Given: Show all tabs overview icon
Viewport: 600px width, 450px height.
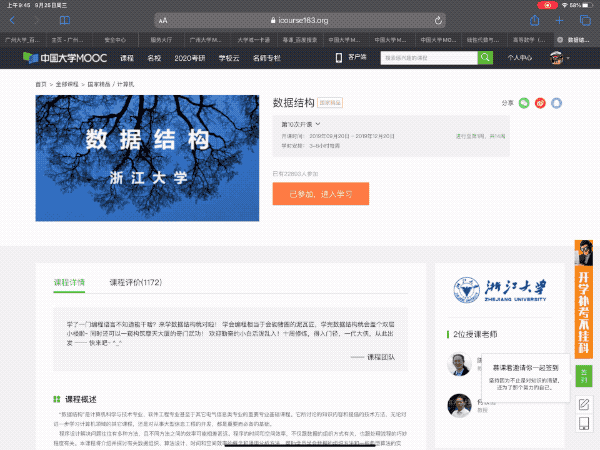Looking at the screenshot, I should click(585, 20).
